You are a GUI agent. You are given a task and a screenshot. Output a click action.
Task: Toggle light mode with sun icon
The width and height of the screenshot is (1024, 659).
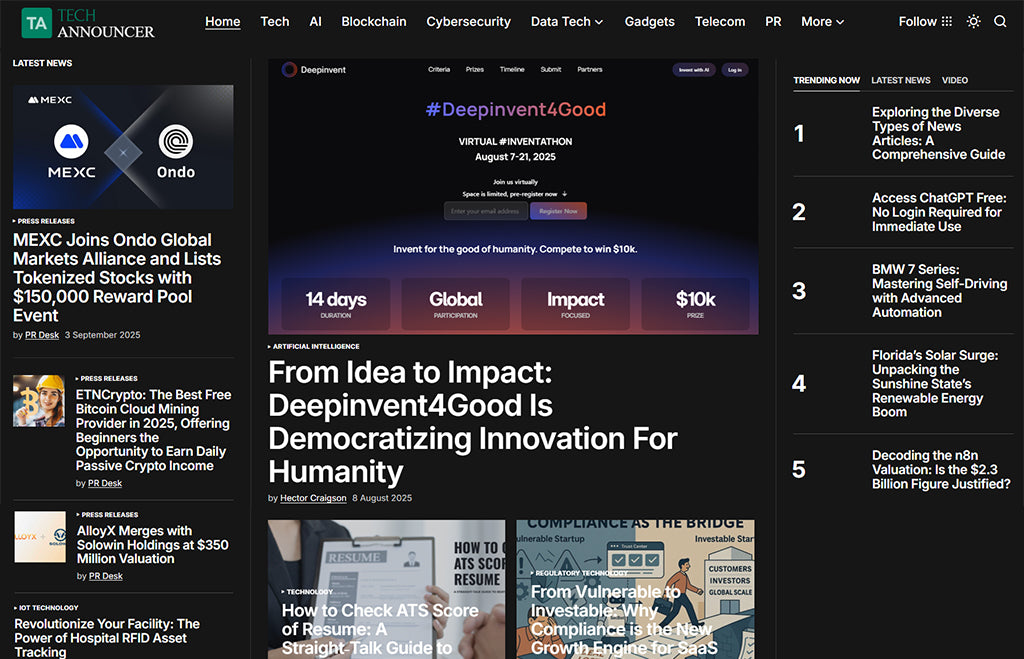coord(973,22)
